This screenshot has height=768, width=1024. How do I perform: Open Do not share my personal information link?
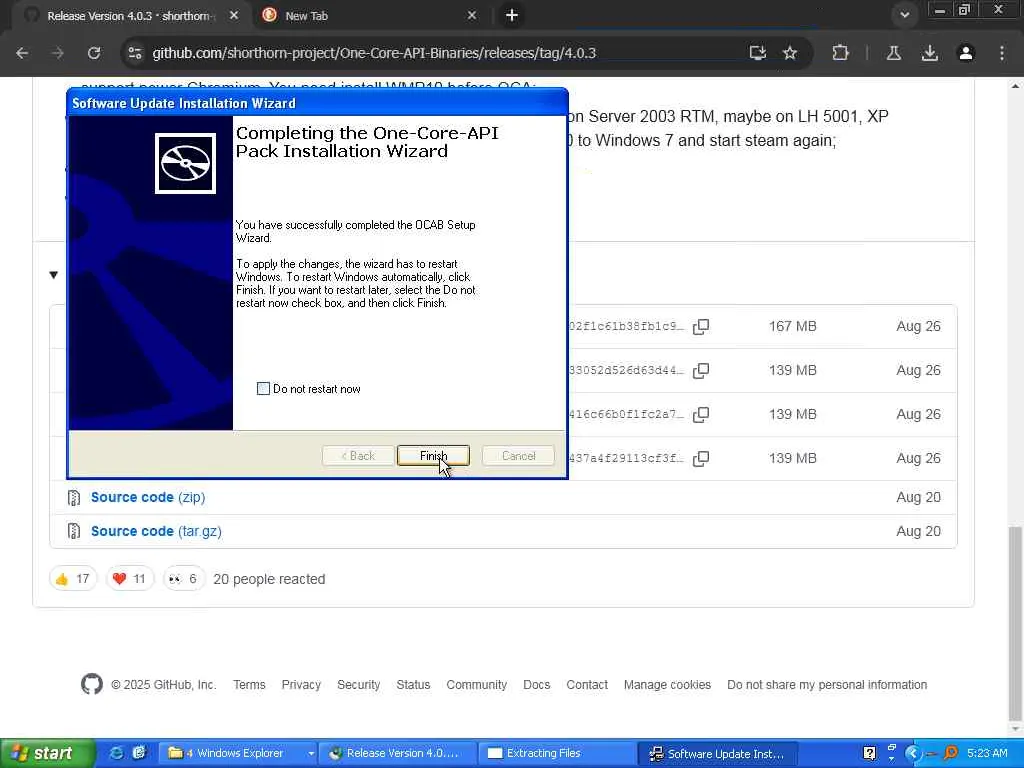pyautogui.click(x=827, y=684)
